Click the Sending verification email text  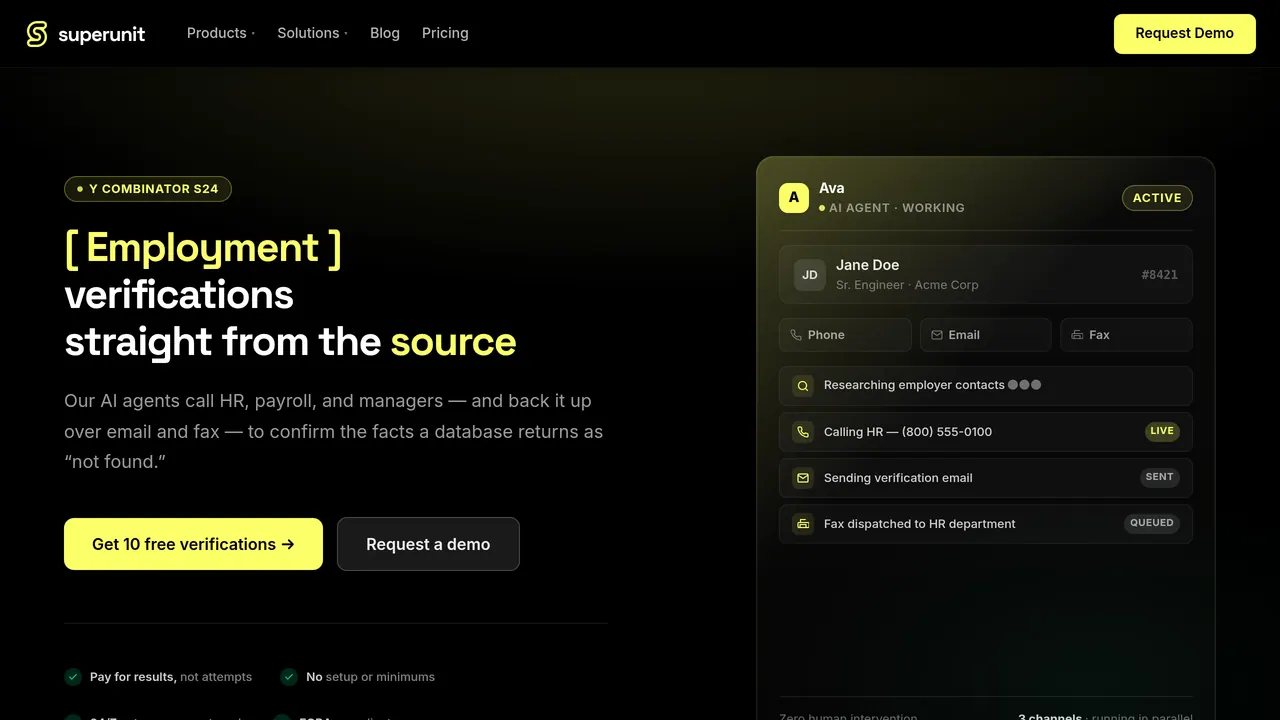point(898,478)
